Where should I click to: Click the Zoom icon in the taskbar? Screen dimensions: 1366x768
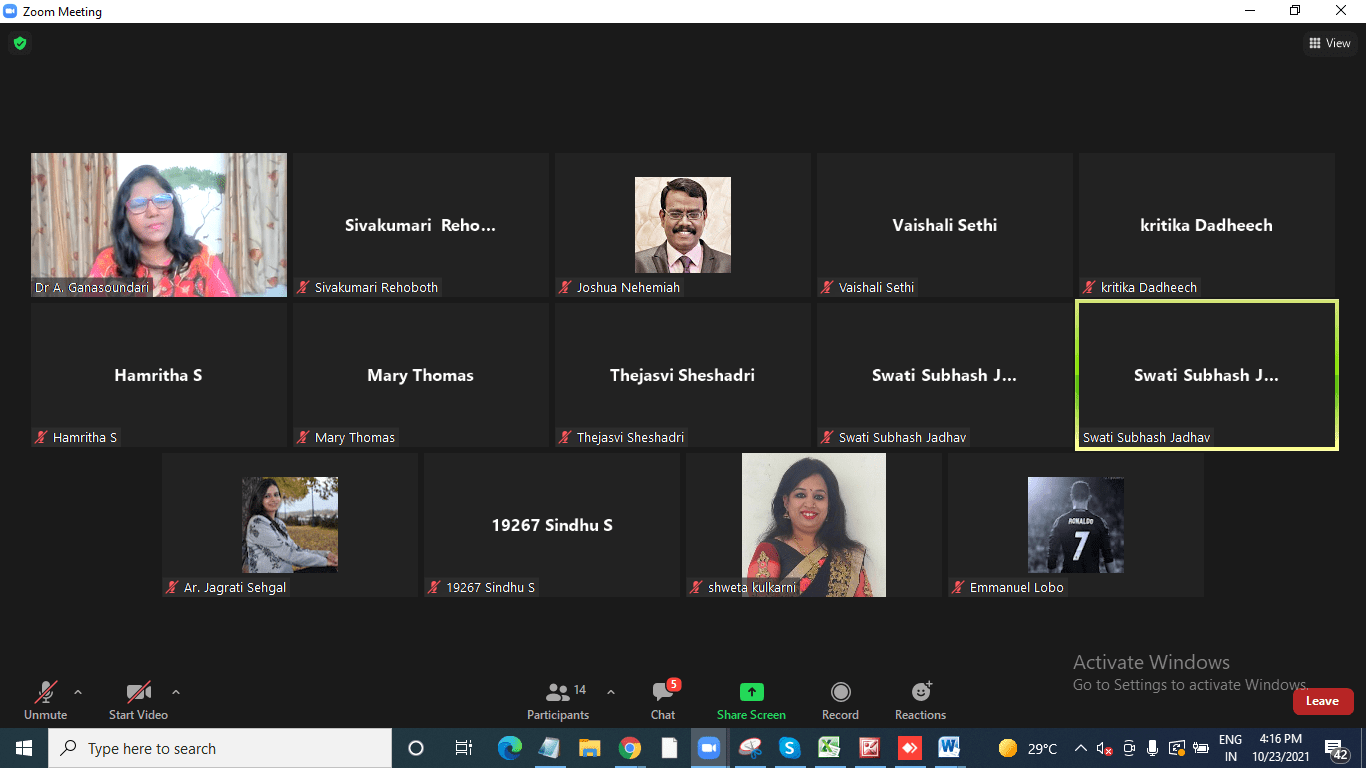tap(709, 748)
